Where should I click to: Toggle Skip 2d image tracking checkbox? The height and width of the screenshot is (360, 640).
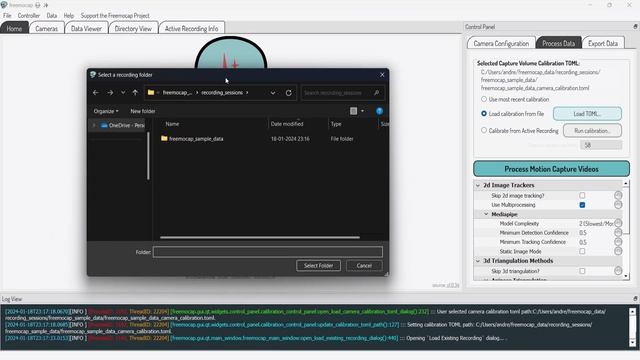point(582,196)
